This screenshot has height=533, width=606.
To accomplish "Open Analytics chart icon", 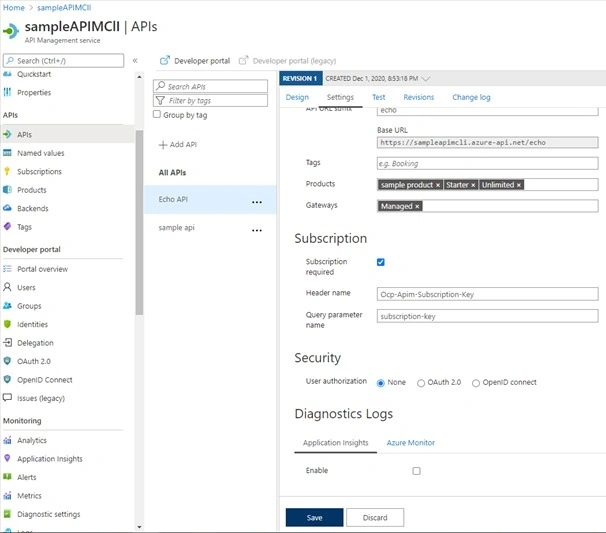I will tap(7, 440).
